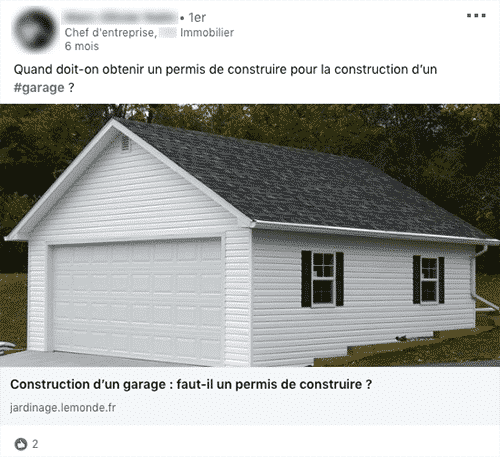Click the thumbs-up reaction icon
Image resolution: width=500 pixels, height=457 pixels.
pyautogui.click(x=21, y=444)
